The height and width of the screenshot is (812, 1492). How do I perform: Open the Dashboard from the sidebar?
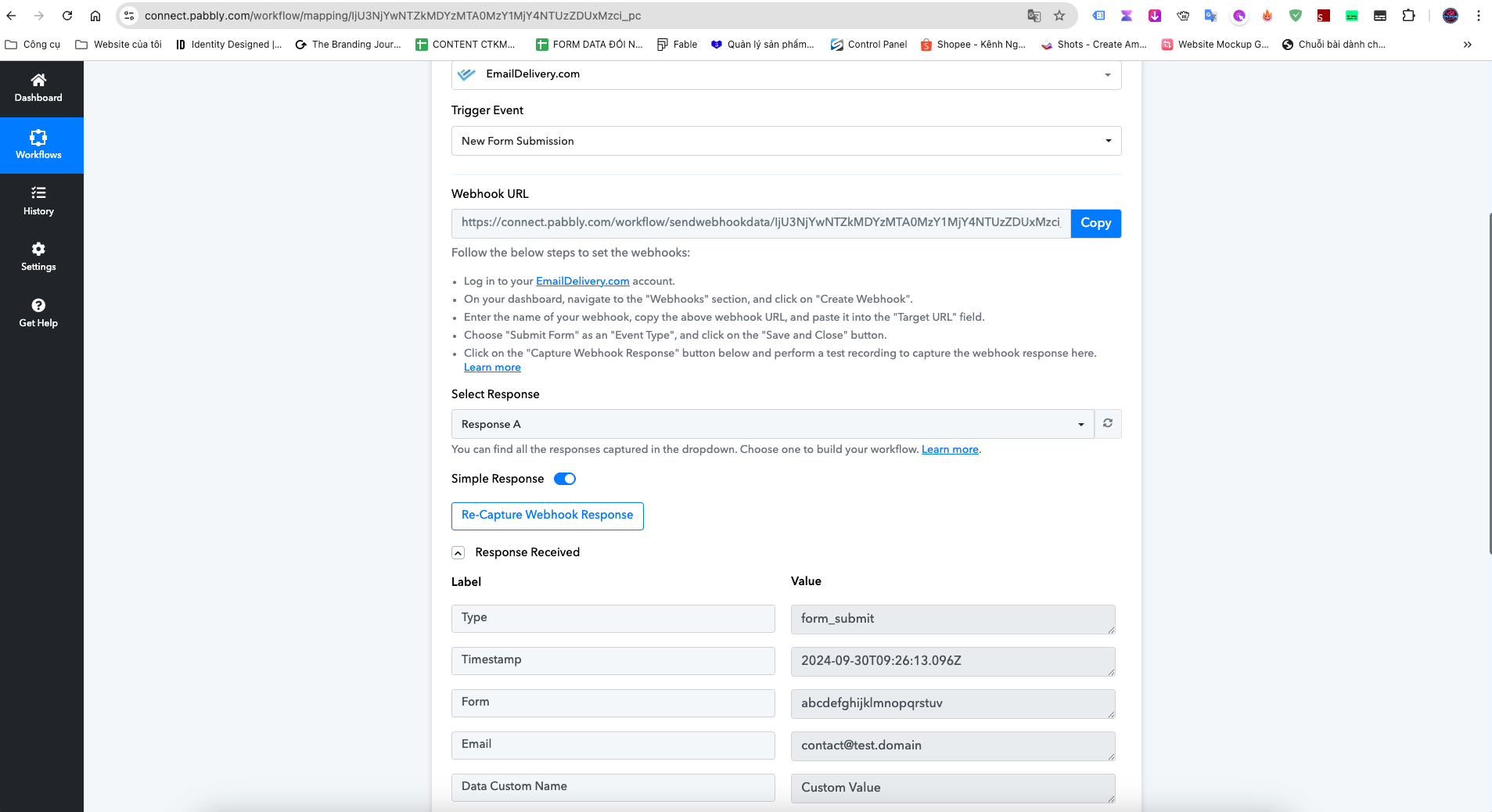click(38, 88)
